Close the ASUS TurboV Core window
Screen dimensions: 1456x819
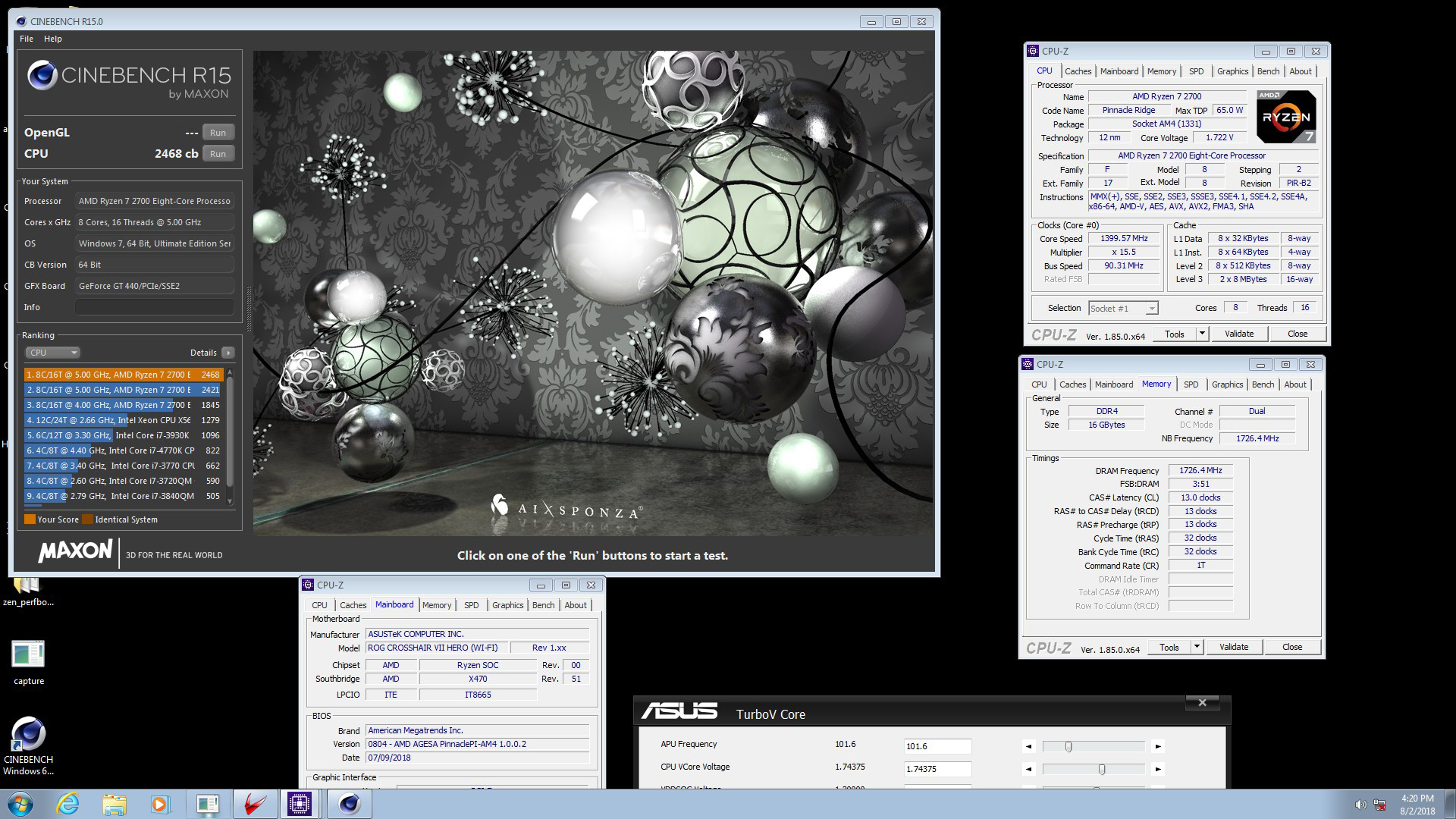(1202, 703)
